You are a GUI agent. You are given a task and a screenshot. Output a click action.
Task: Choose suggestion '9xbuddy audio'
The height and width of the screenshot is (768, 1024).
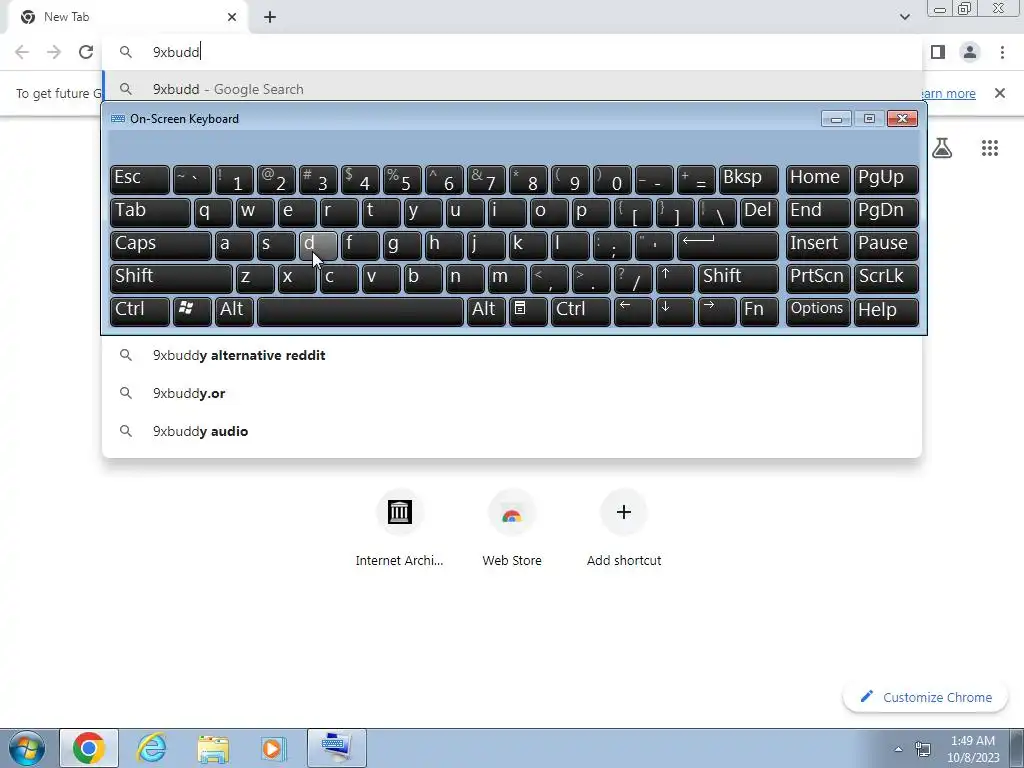pyautogui.click(x=512, y=431)
